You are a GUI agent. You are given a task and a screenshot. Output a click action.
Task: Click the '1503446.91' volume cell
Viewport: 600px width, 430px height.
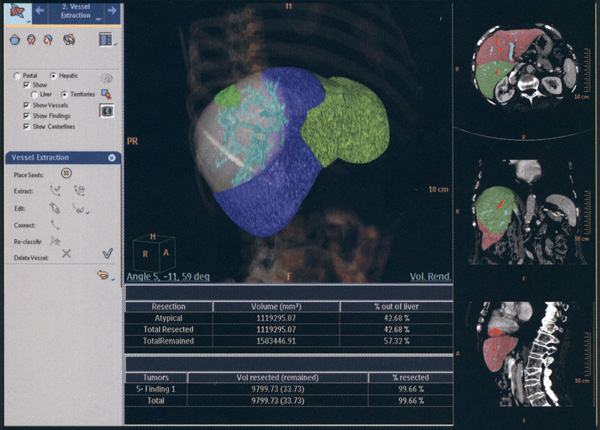click(276, 341)
